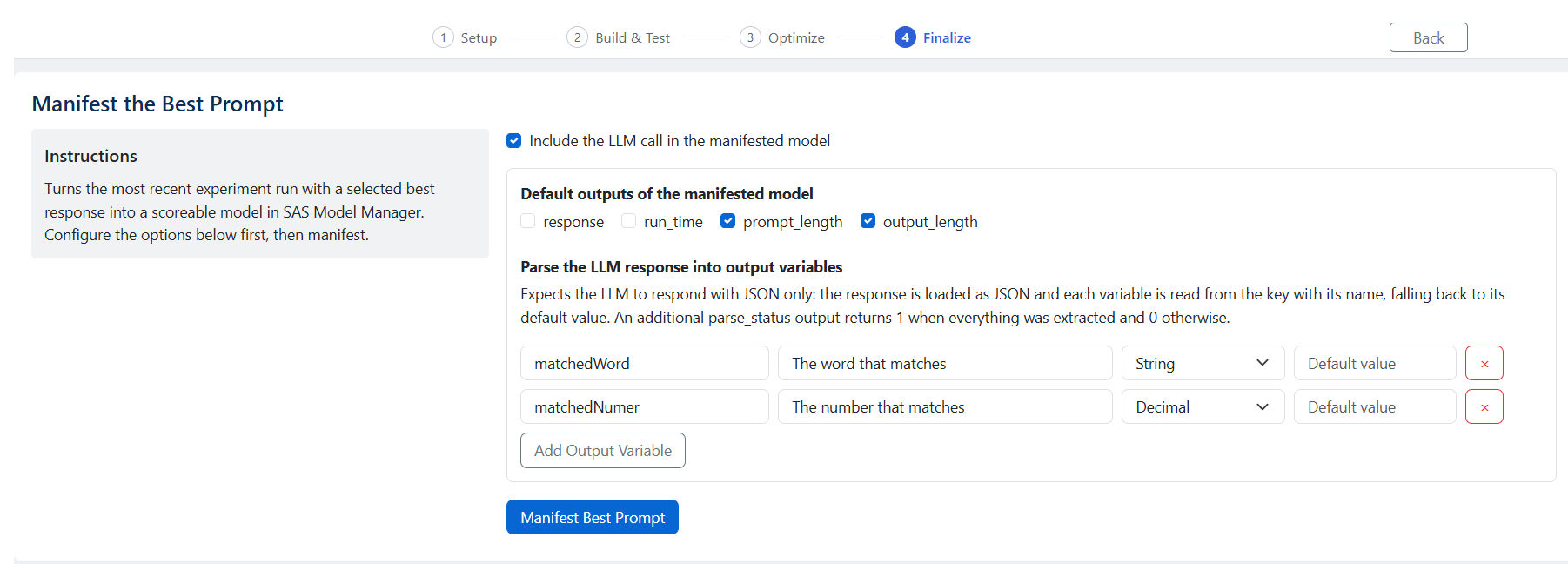Click the Back button
This screenshot has height=564, width=1568.
click(x=1428, y=37)
